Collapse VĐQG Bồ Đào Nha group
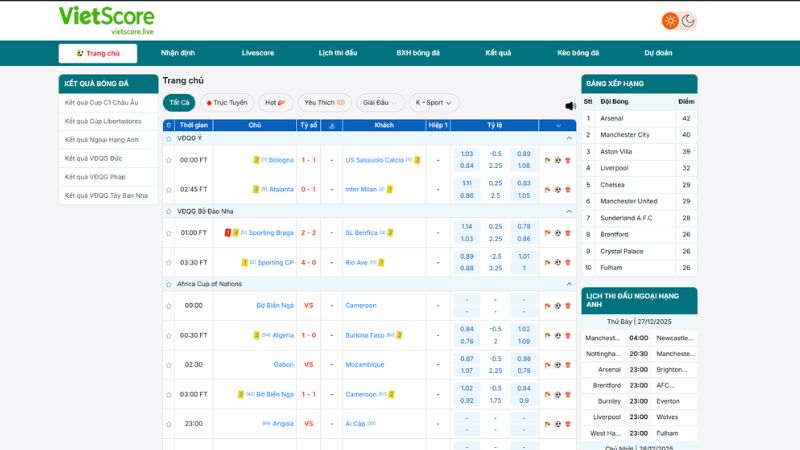 (x=569, y=211)
